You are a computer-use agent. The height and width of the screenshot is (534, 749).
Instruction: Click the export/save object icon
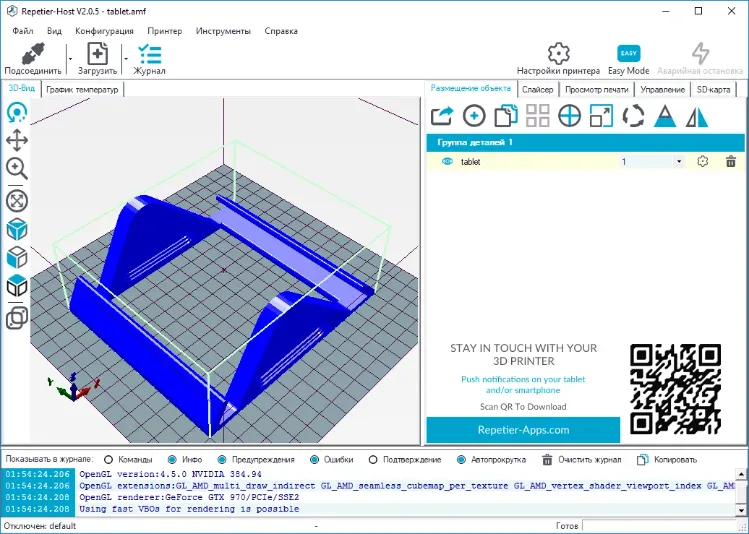442,116
